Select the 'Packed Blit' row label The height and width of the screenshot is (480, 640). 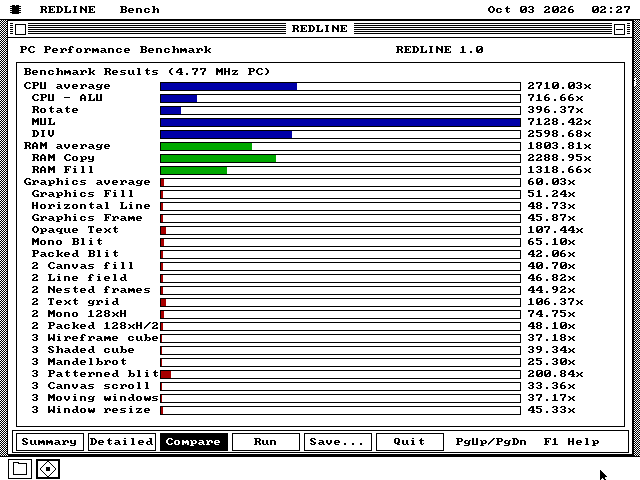click(75, 254)
